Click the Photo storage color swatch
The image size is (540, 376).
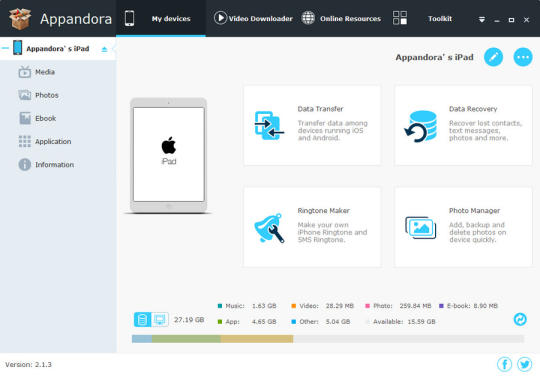(x=367, y=306)
